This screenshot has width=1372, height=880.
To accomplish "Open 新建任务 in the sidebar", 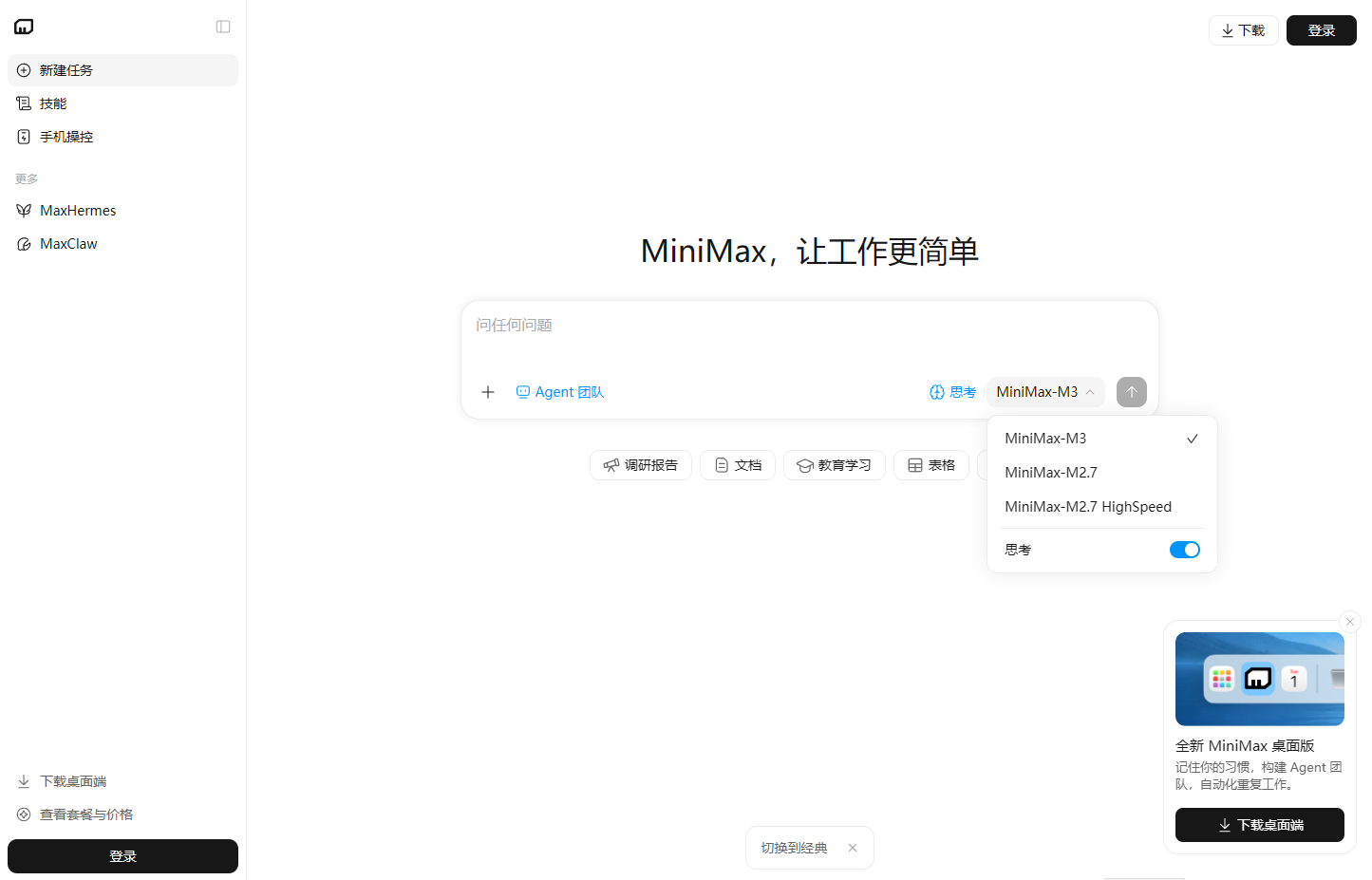I will pos(122,70).
